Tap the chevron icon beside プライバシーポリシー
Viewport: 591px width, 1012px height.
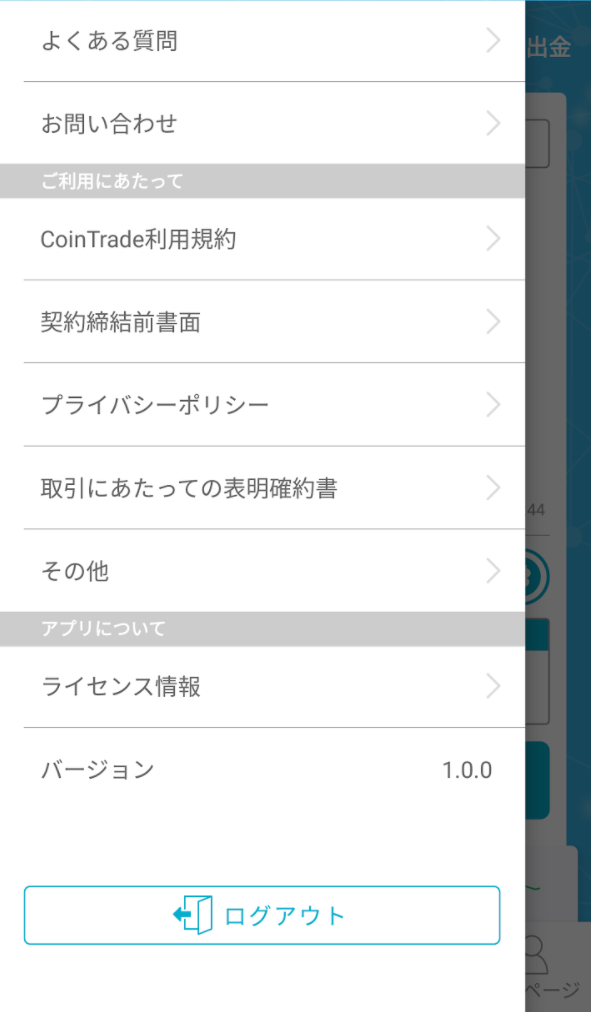coord(493,405)
